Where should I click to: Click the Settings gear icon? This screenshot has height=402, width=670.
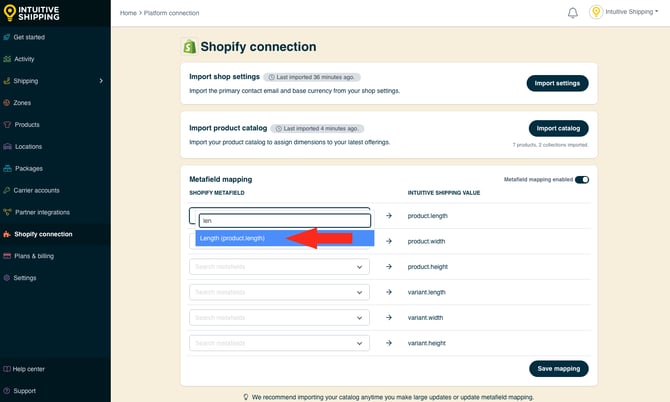click(6, 278)
